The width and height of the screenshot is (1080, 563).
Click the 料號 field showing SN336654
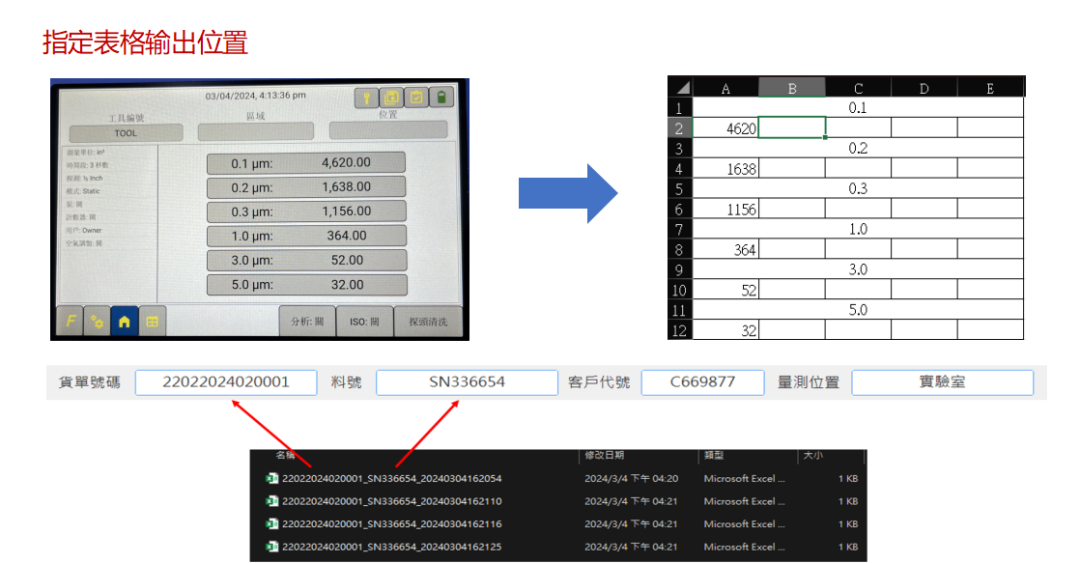coord(466,382)
